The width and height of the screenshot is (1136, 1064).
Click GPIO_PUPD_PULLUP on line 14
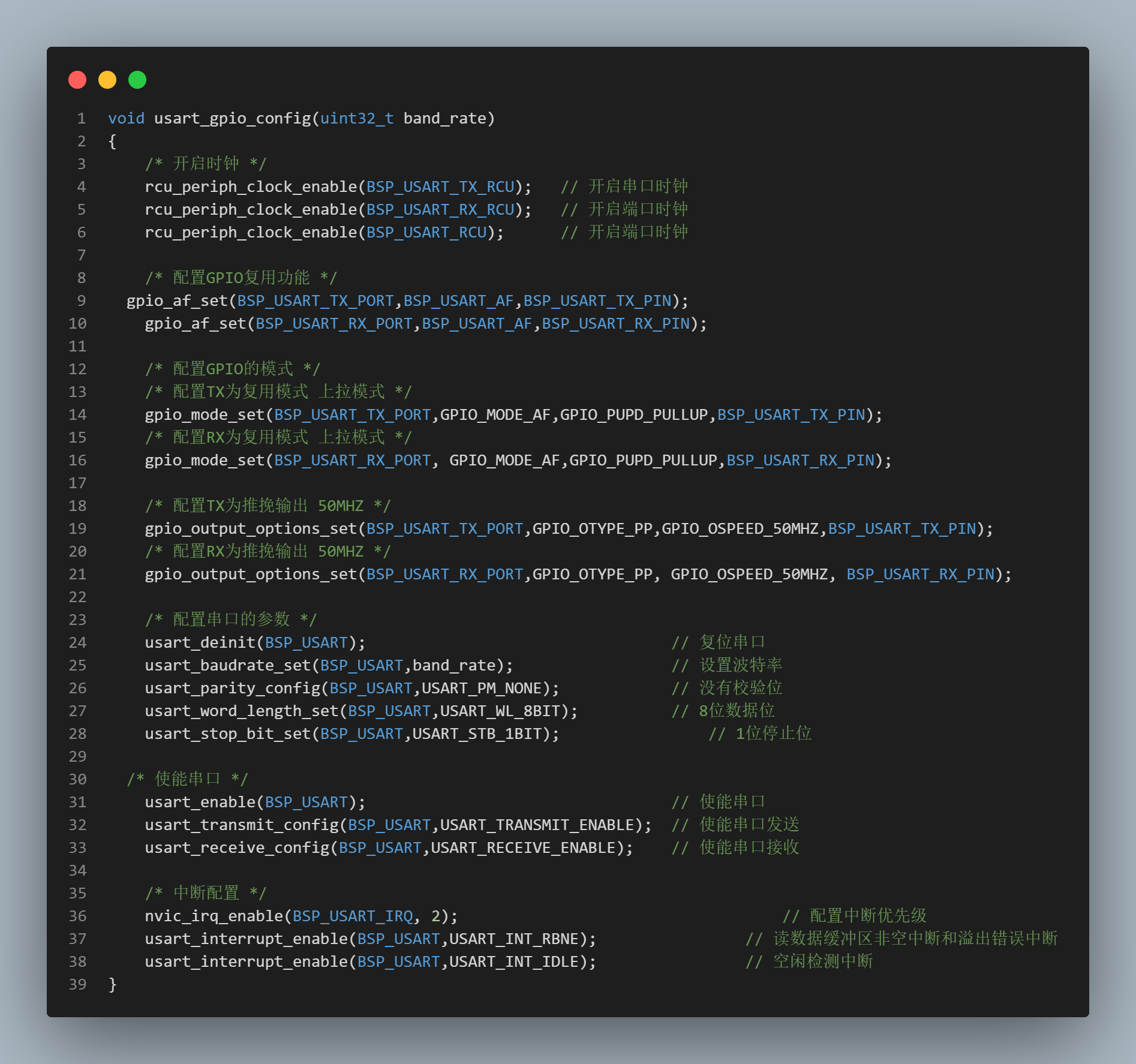[x=634, y=415]
